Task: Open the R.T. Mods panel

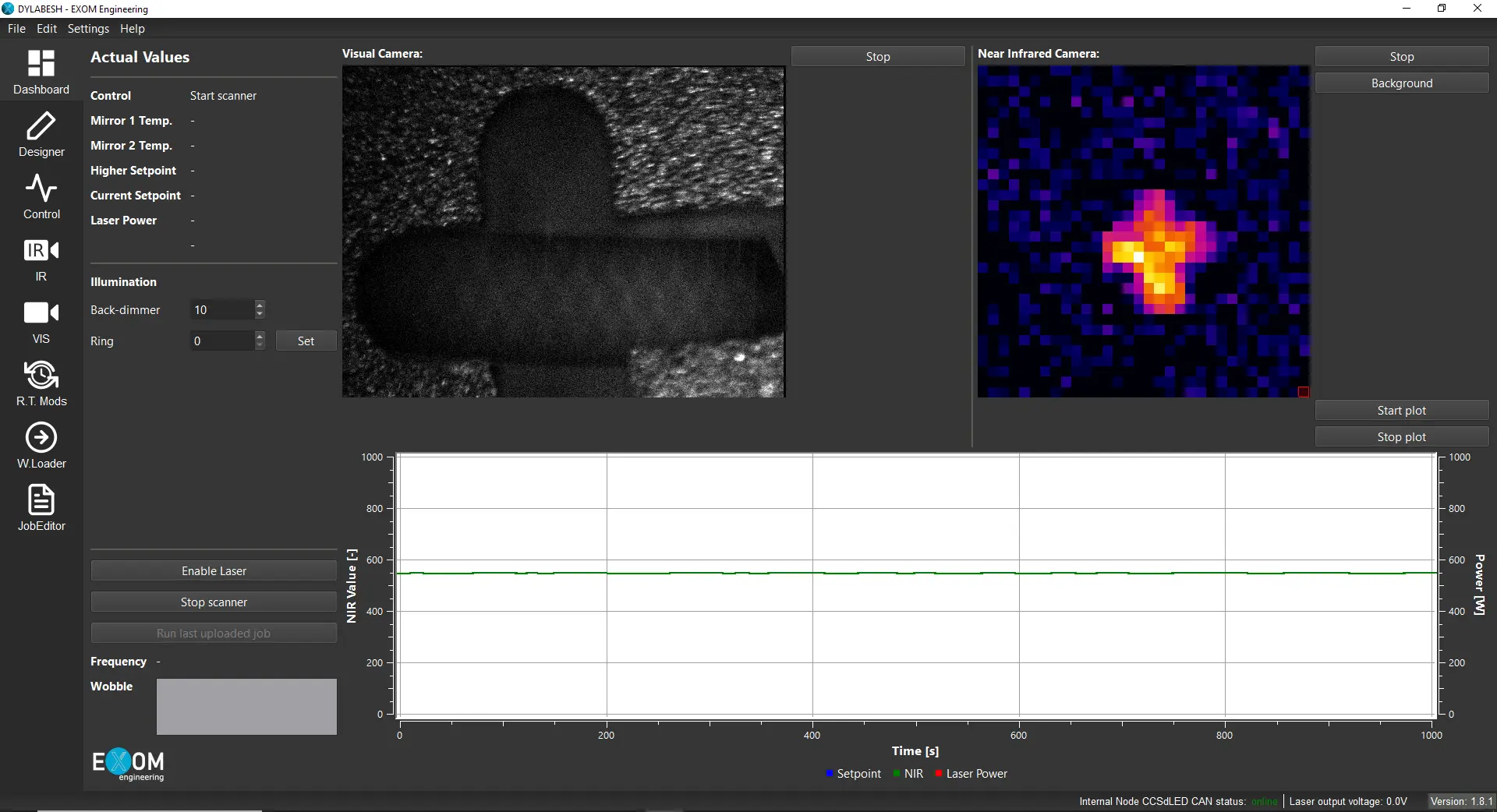Action: (41, 383)
